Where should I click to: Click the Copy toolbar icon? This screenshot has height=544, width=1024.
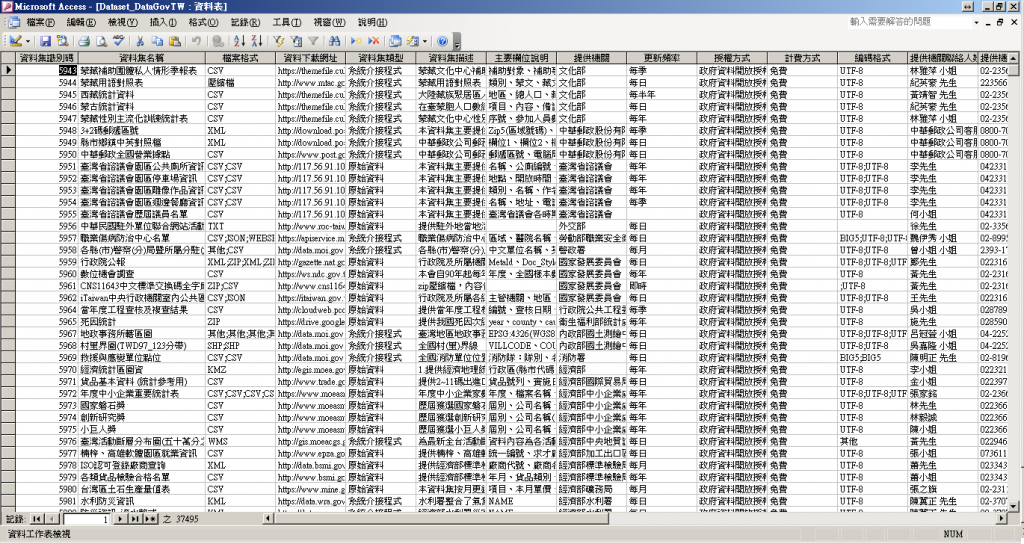click(x=157, y=41)
